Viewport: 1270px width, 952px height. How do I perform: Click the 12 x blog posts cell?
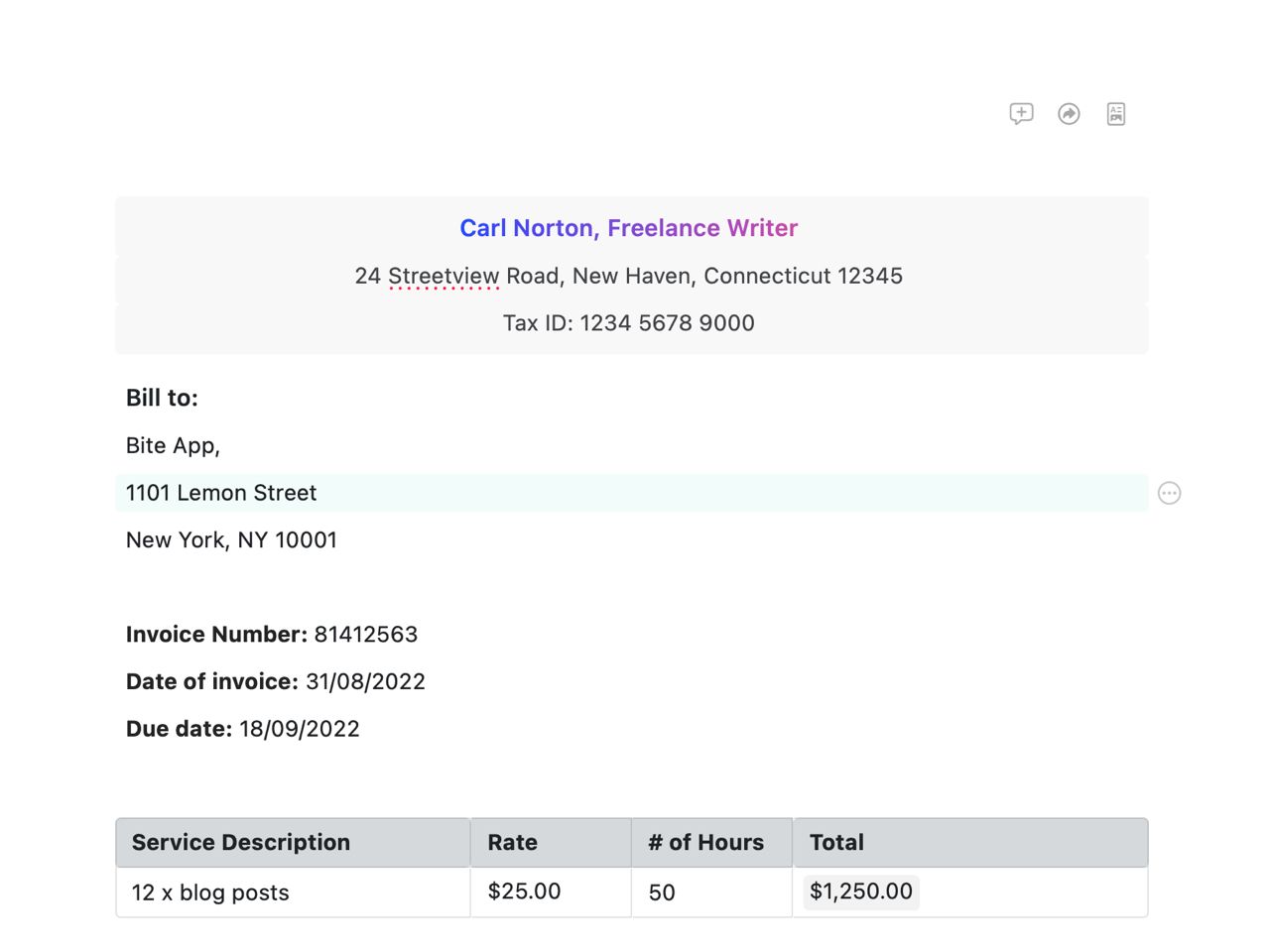[210, 892]
